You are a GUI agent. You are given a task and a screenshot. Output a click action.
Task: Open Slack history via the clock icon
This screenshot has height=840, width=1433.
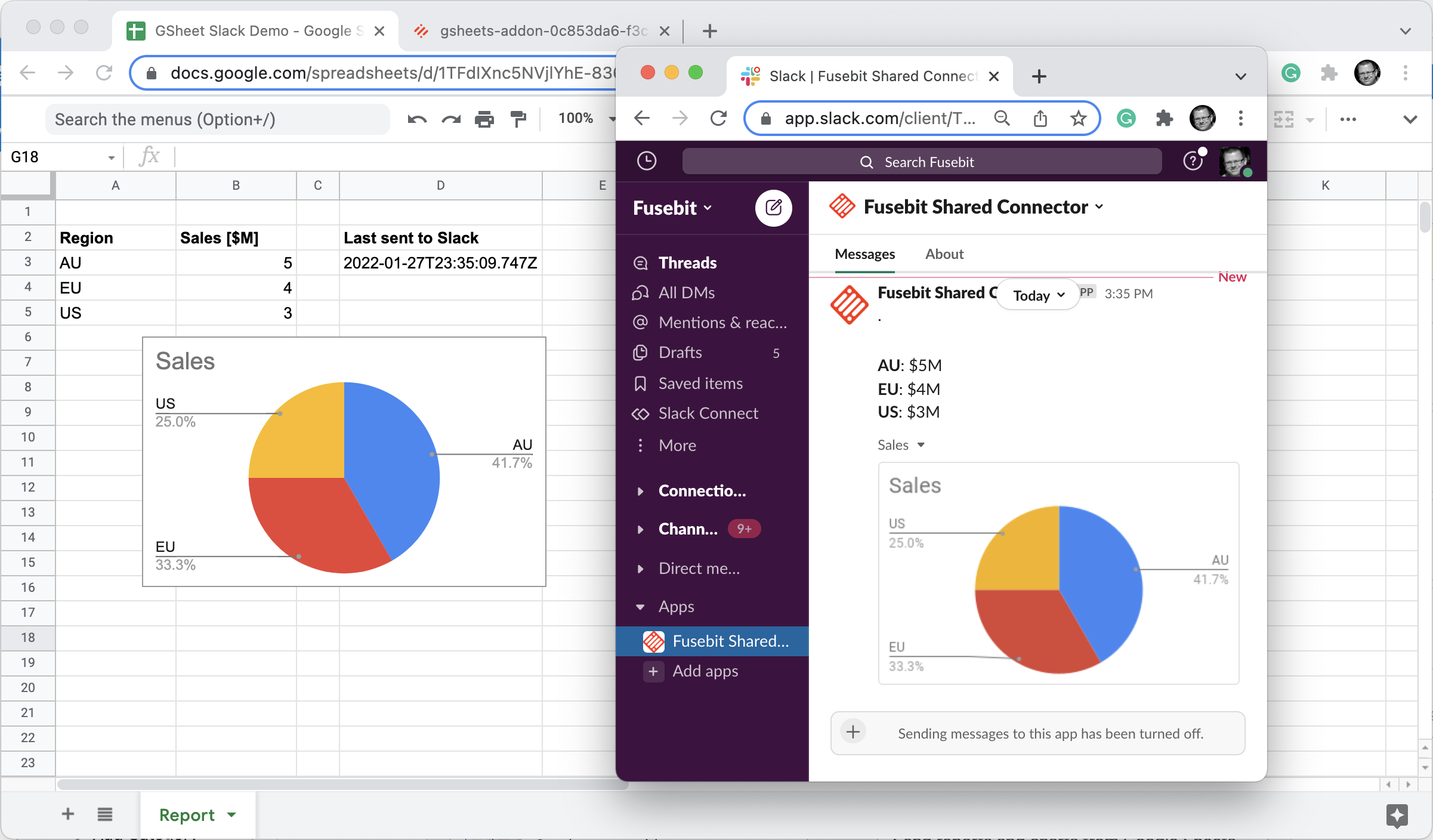point(647,160)
